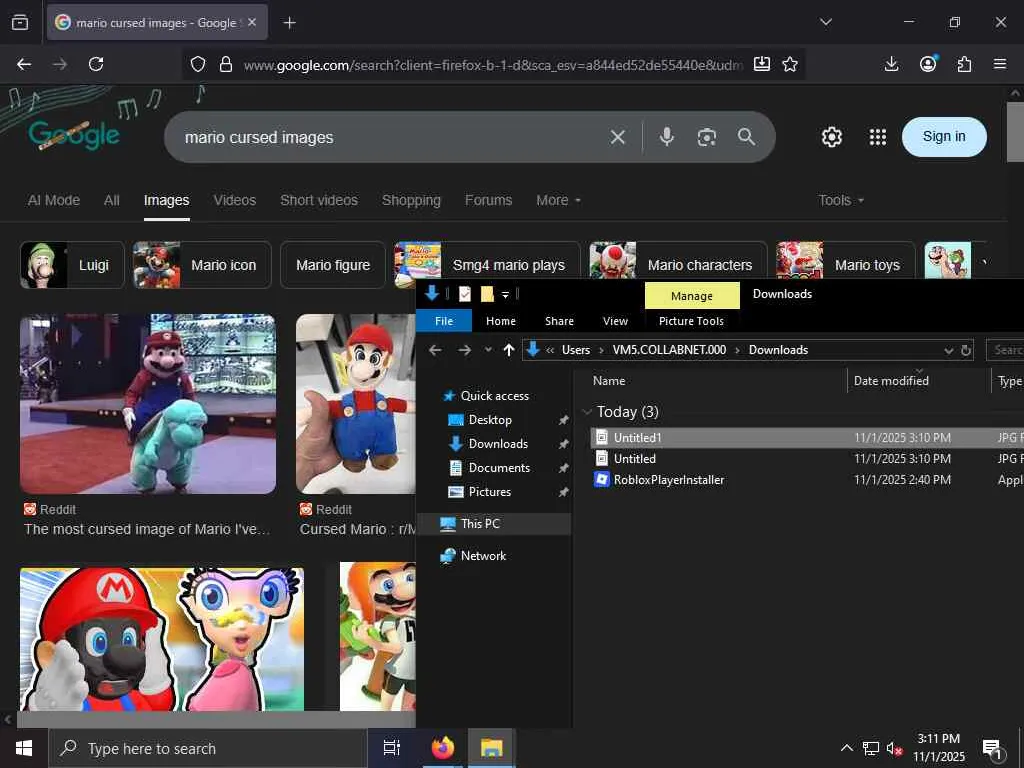This screenshot has height=768, width=1024.
Task: Bookmark this page with the star
Action: (790, 64)
